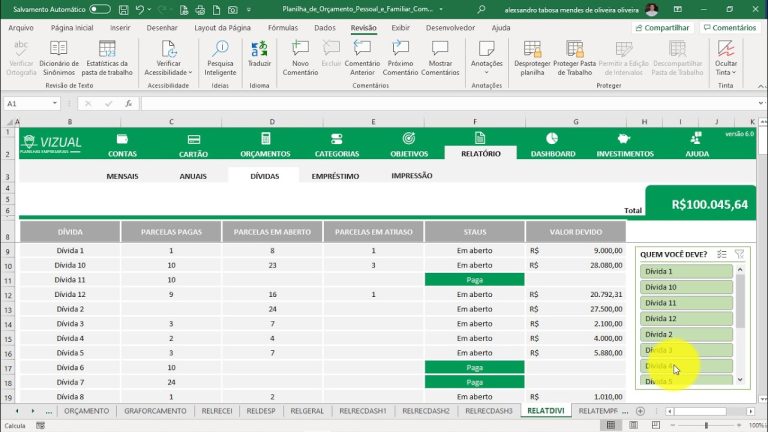Click Traduzir in the ribbon
This screenshot has height=432, width=768.
pos(259,54)
